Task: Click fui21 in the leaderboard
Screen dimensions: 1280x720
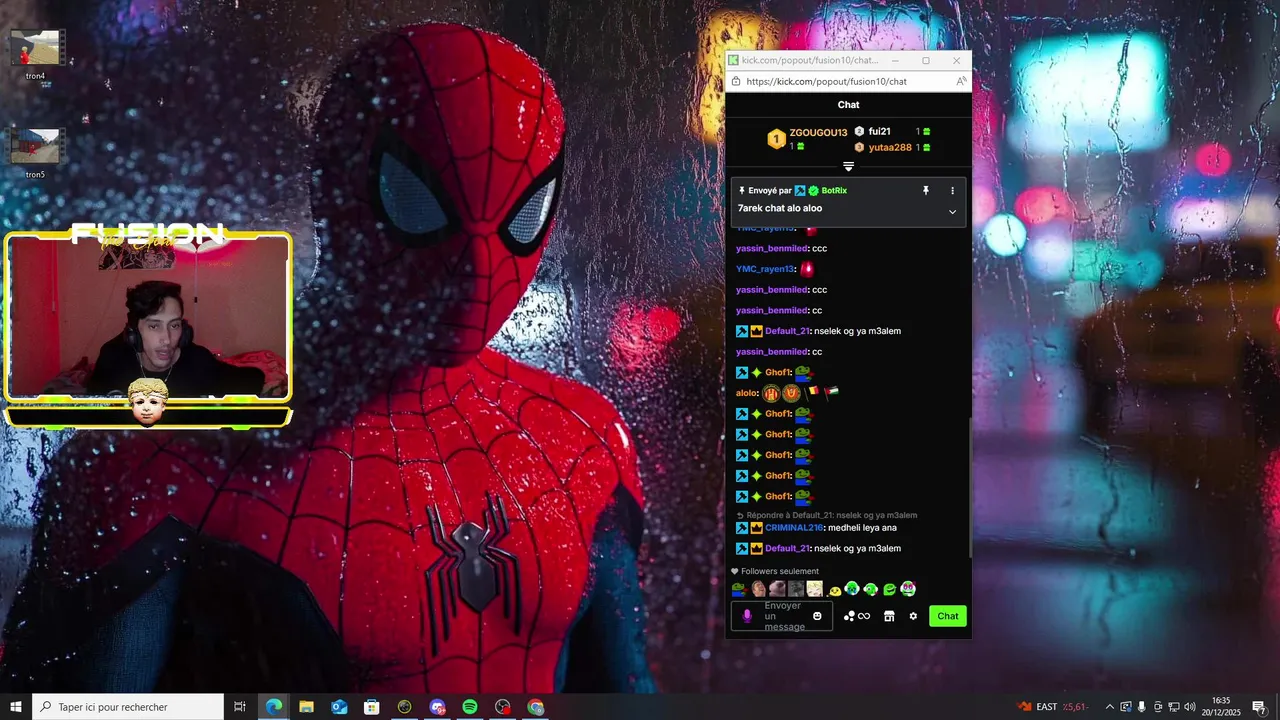Action: click(x=879, y=131)
